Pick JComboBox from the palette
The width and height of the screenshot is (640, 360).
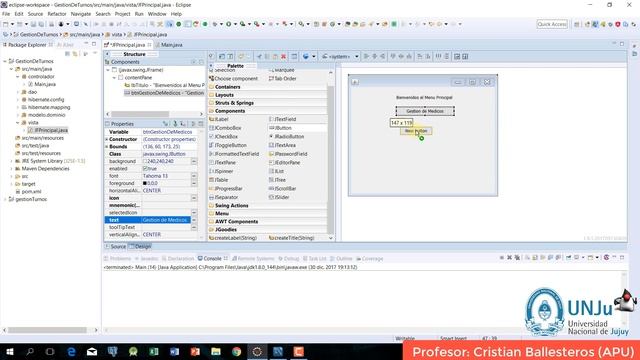pos(225,128)
